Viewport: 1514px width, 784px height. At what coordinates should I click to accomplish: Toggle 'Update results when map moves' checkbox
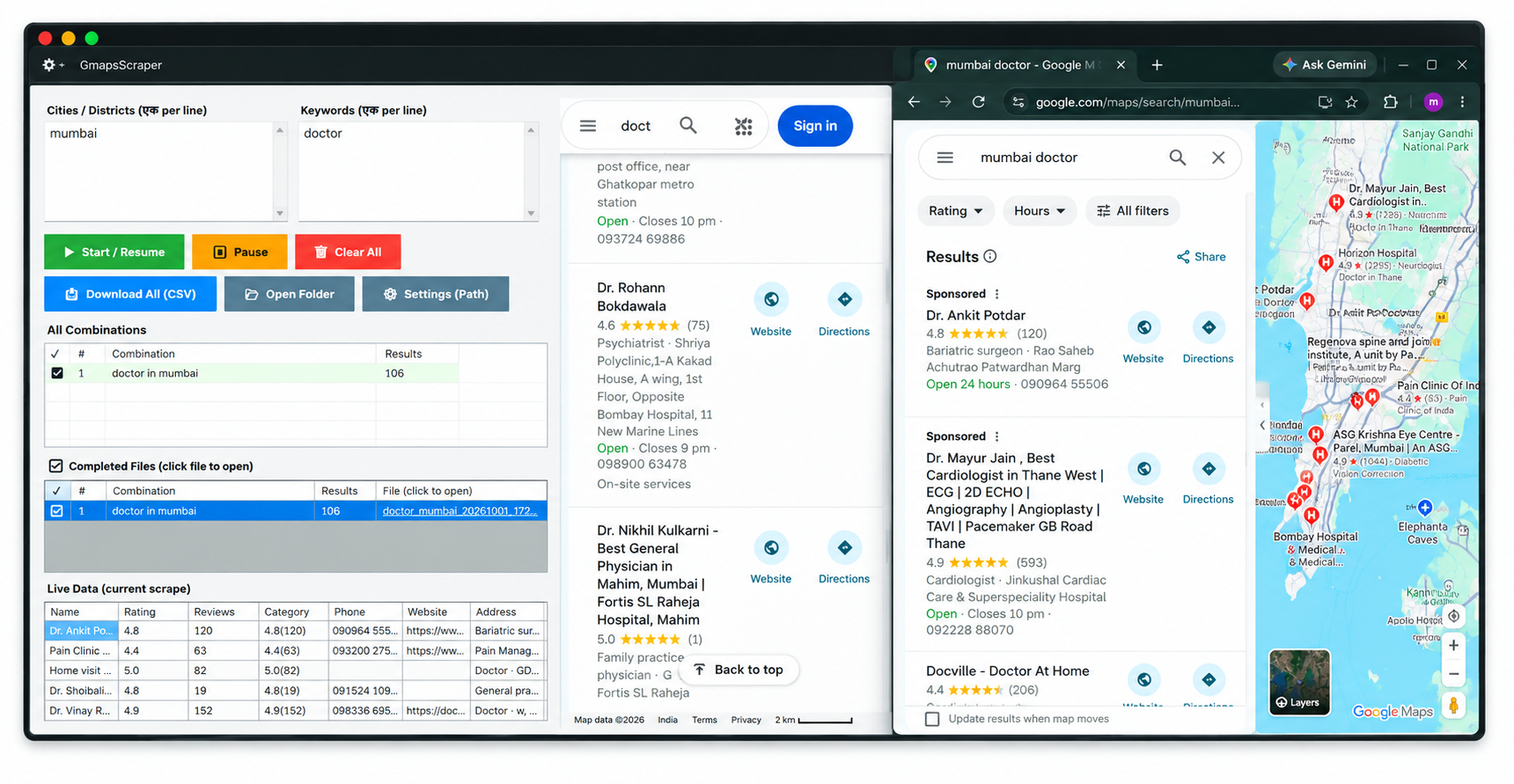932,719
